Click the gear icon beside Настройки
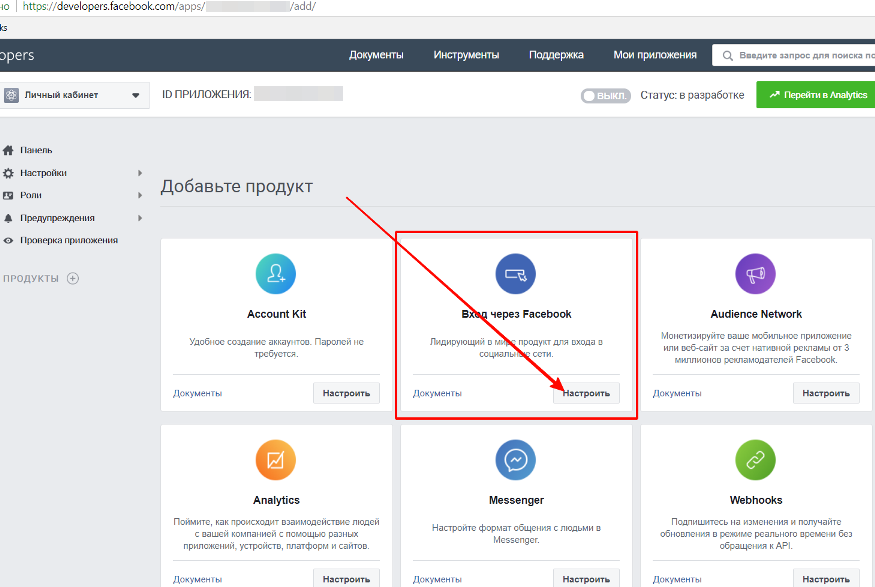 tap(8, 173)
